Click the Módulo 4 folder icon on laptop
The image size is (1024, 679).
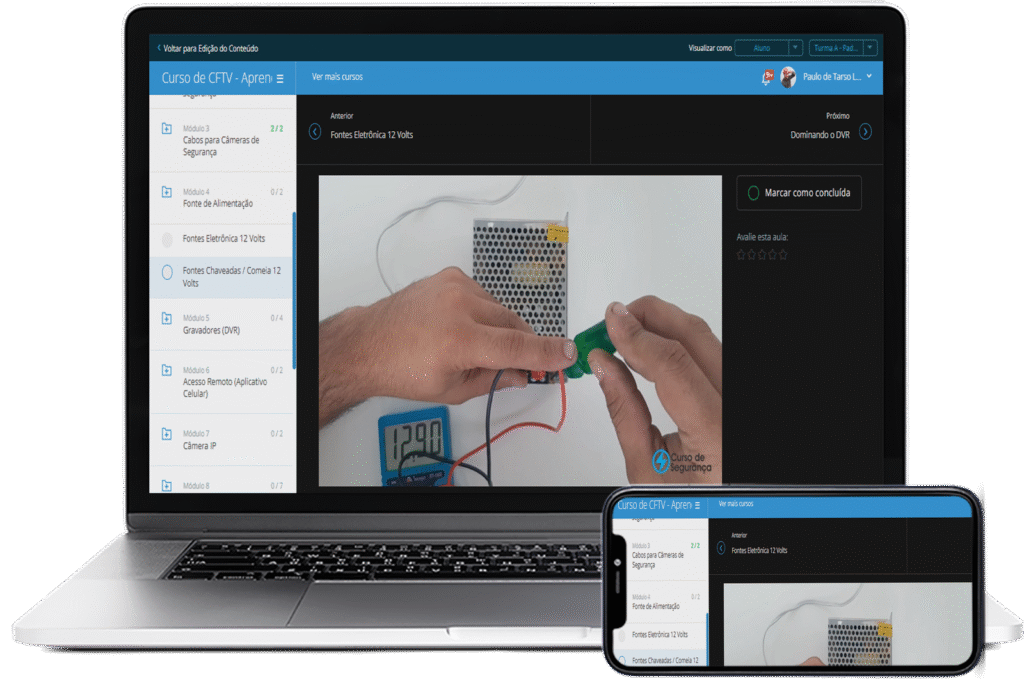[x=167, y=192]
